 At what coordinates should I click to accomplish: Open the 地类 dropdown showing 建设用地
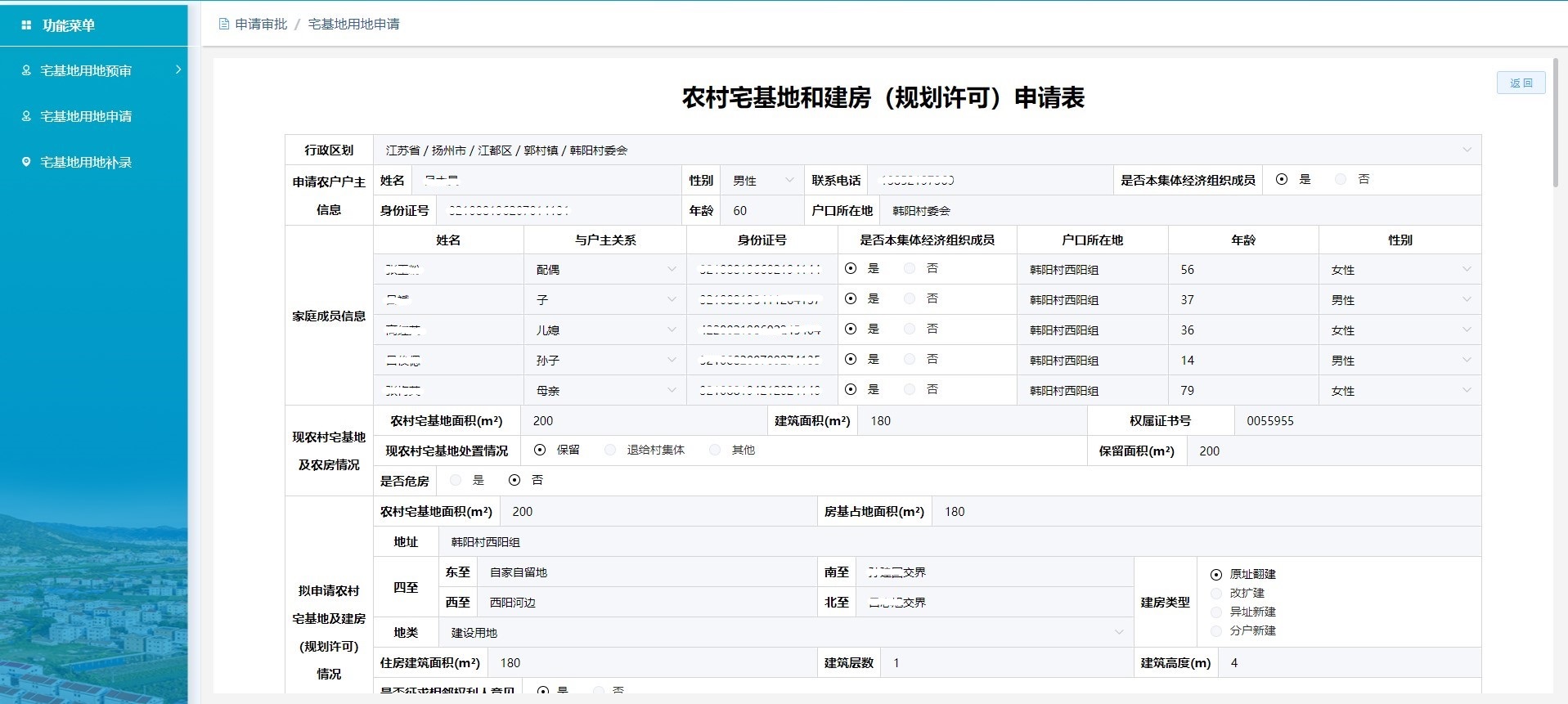pyautogui.click(x=1118, y=633)
